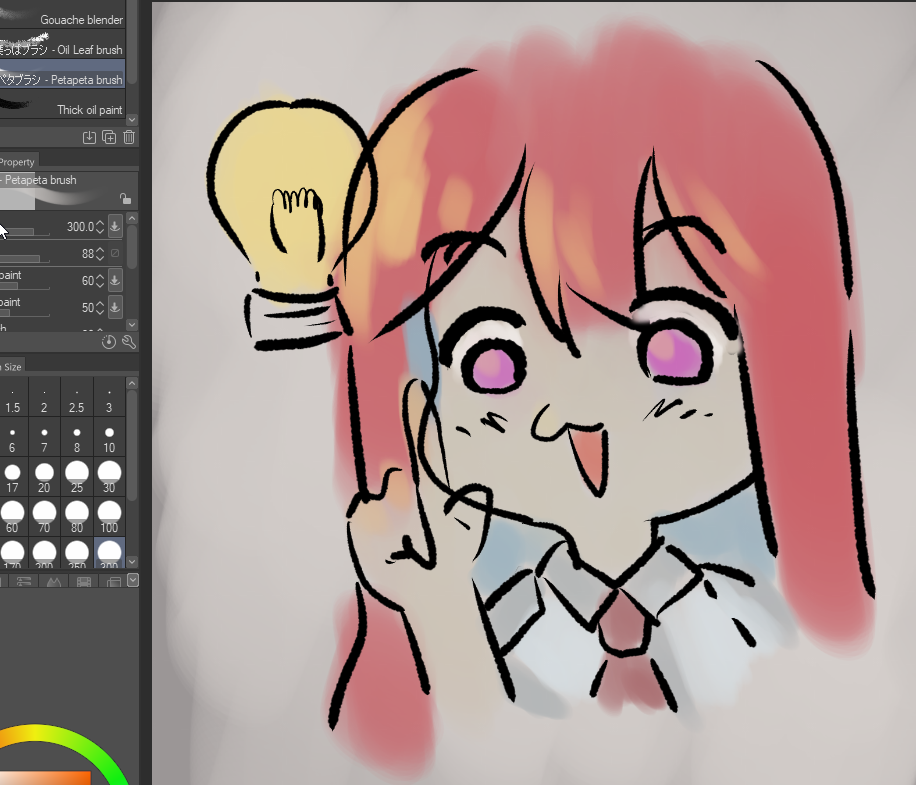Click the amount of paint slider showing 60

click(x=25, y=286)
